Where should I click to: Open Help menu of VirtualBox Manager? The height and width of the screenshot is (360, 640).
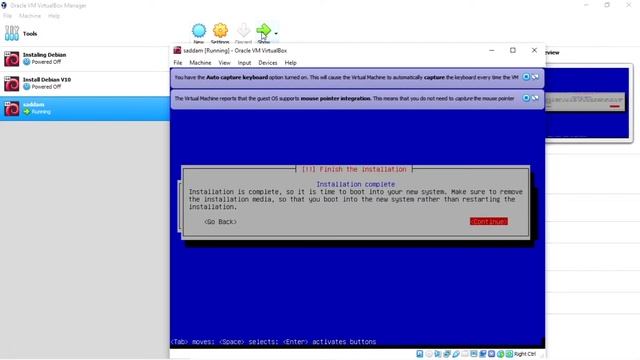tap(53, 16)
